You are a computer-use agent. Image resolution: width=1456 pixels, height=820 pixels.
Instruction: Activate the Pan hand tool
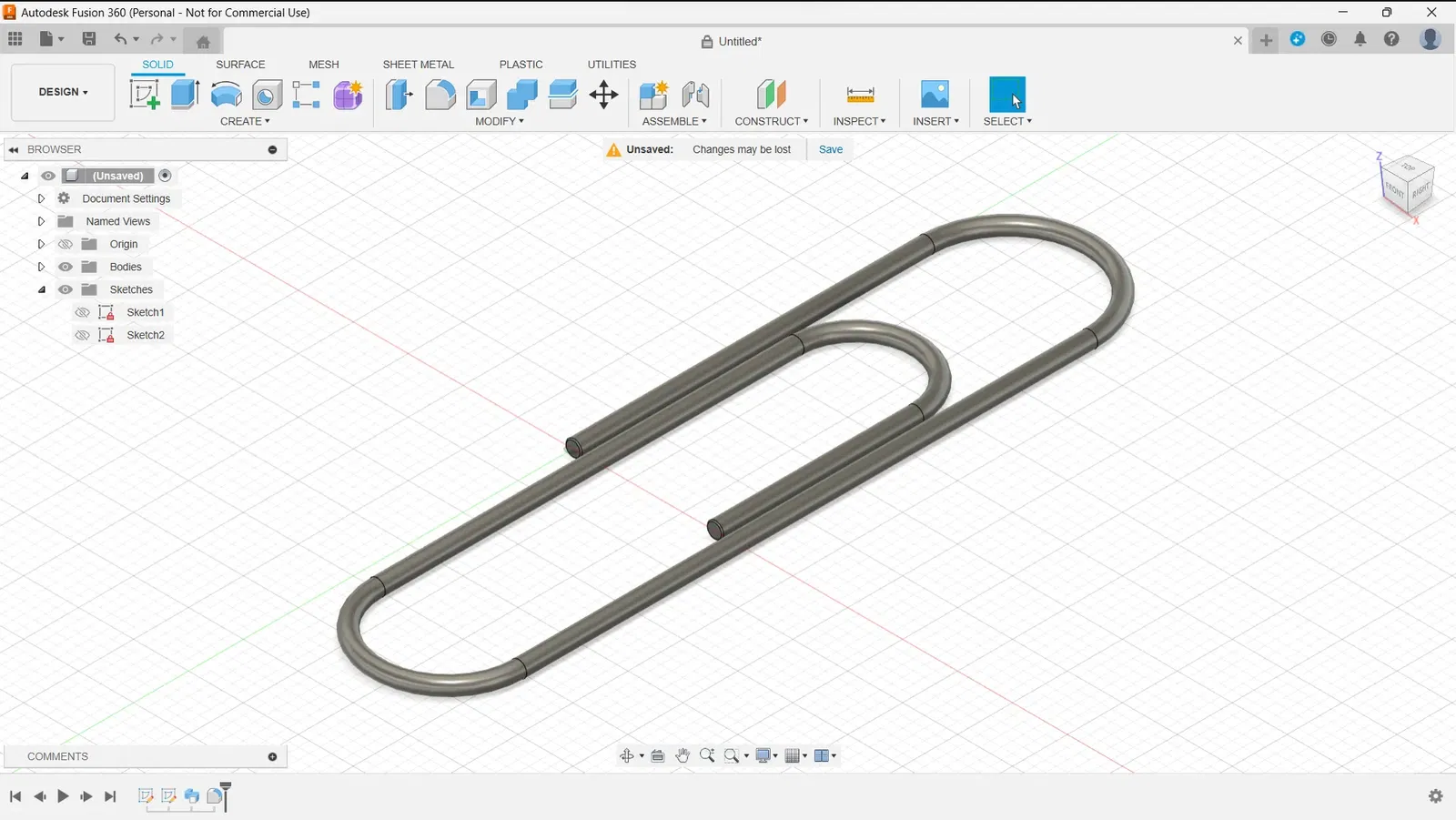click(x=682, y=755)
